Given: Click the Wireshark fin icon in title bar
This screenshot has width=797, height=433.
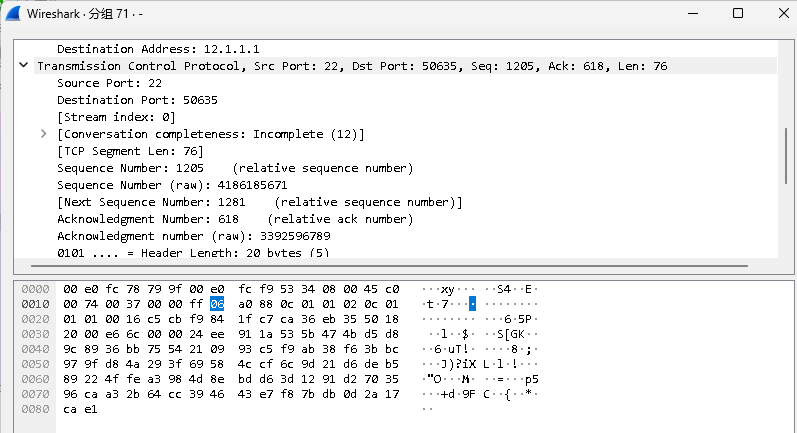Looking at the screenshot, I should [12, 13].
